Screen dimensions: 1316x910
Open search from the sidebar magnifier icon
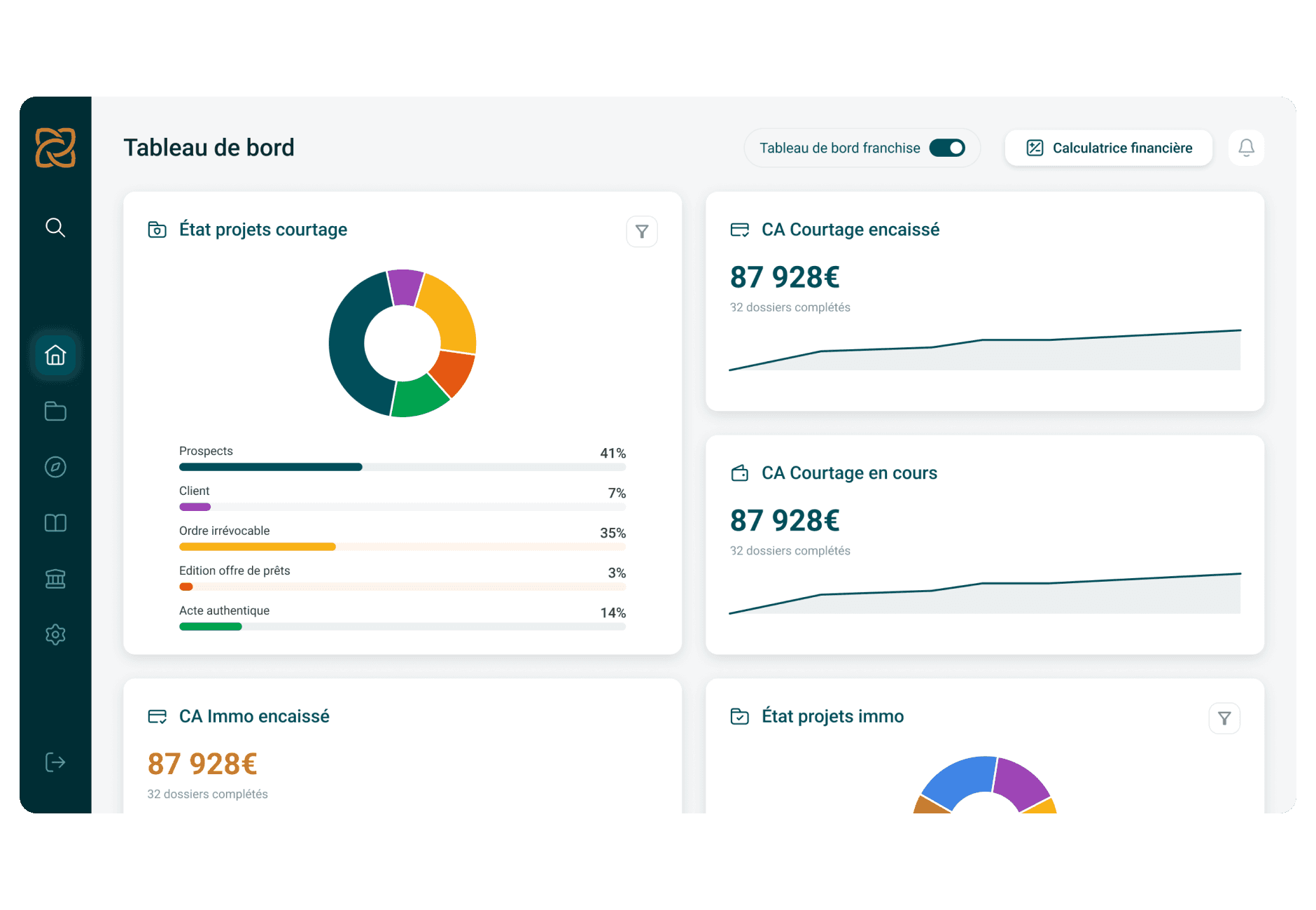[x=55, y=227]
